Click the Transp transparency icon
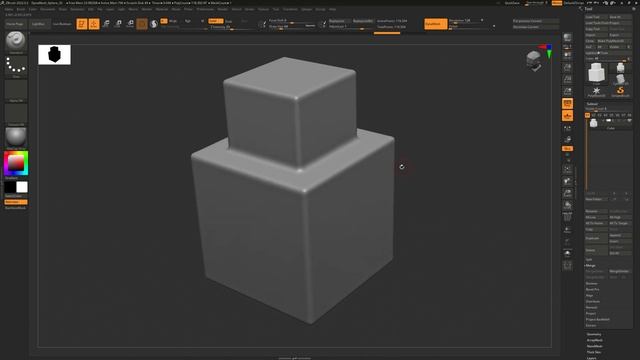This screenshot has width=640, height=360. pos(567,230)
